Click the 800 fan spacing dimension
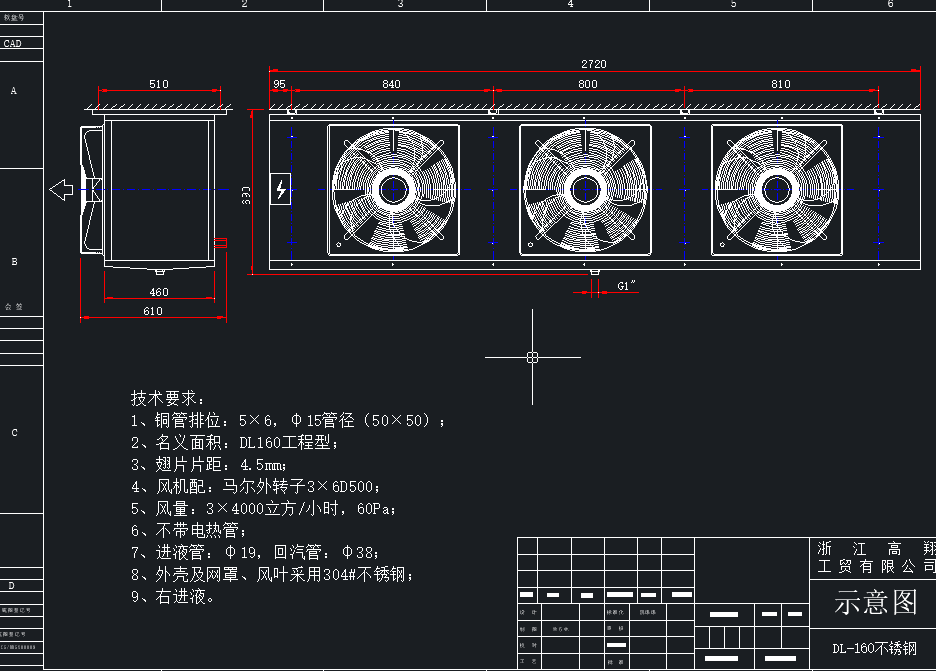Image resolution: width=936 pixels, height=671 pixels. click(588, 85)
